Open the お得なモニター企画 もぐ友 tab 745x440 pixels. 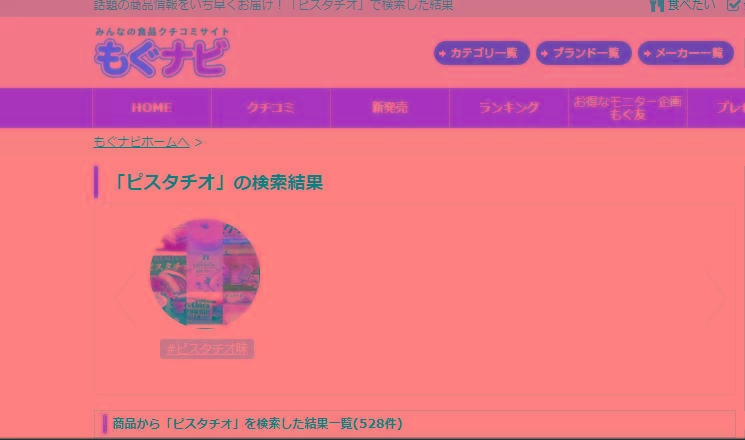628,108
